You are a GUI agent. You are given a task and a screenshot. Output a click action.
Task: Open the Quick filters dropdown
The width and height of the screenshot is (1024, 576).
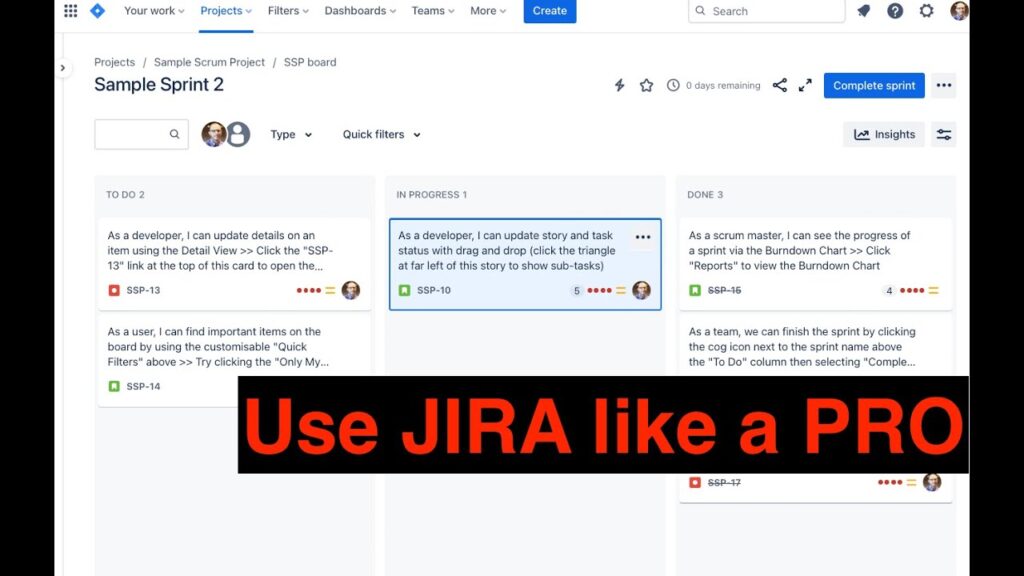point(381,135)
